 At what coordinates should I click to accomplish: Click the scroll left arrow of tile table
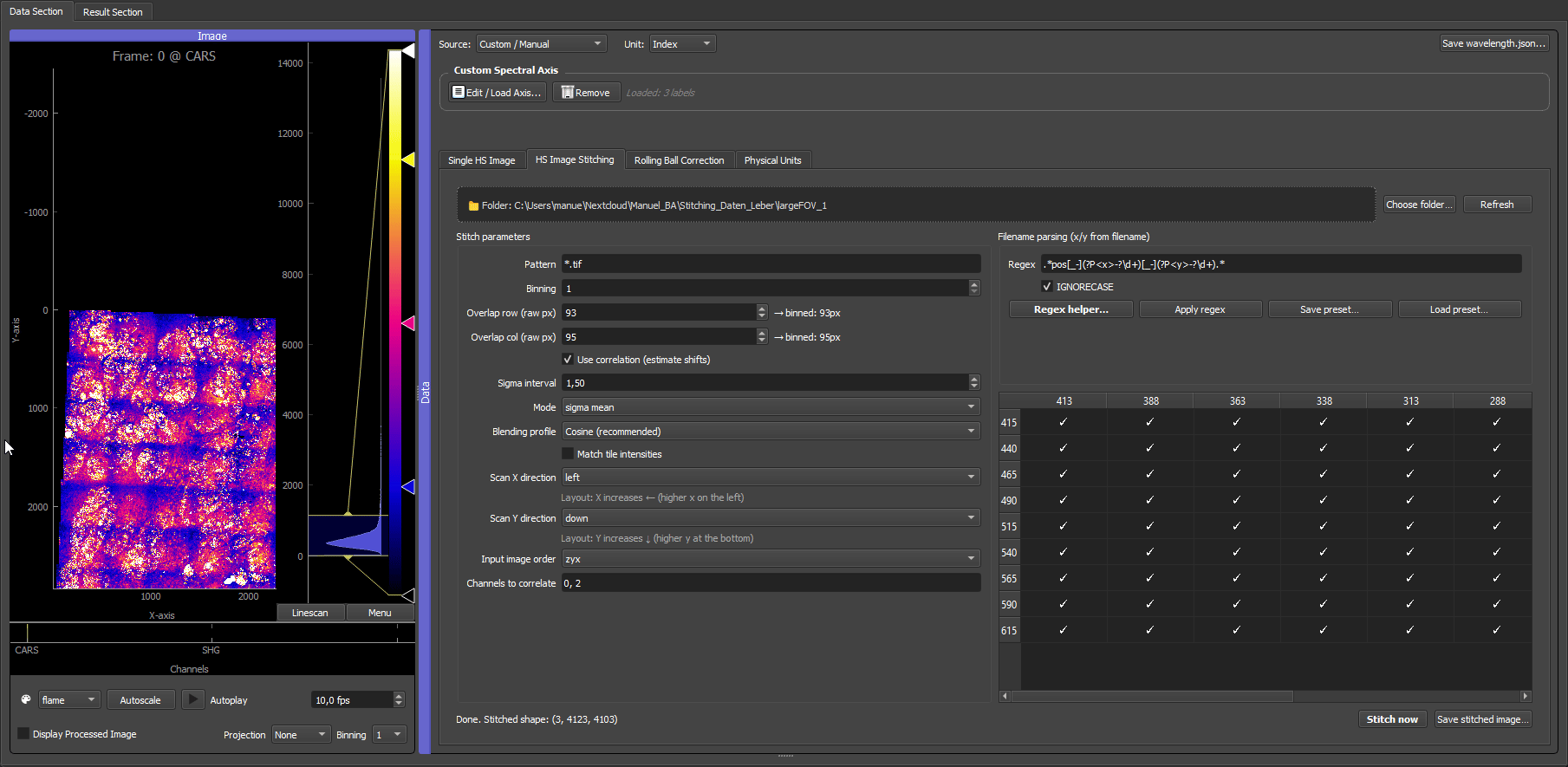(1005, 696)
